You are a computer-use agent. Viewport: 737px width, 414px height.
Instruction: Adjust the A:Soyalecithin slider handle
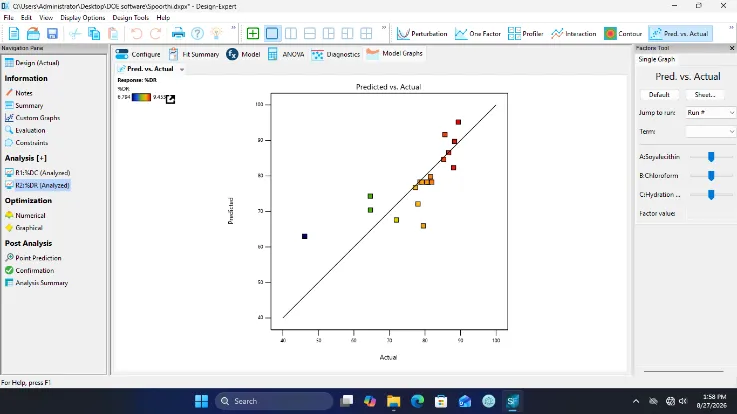point(711,156)
